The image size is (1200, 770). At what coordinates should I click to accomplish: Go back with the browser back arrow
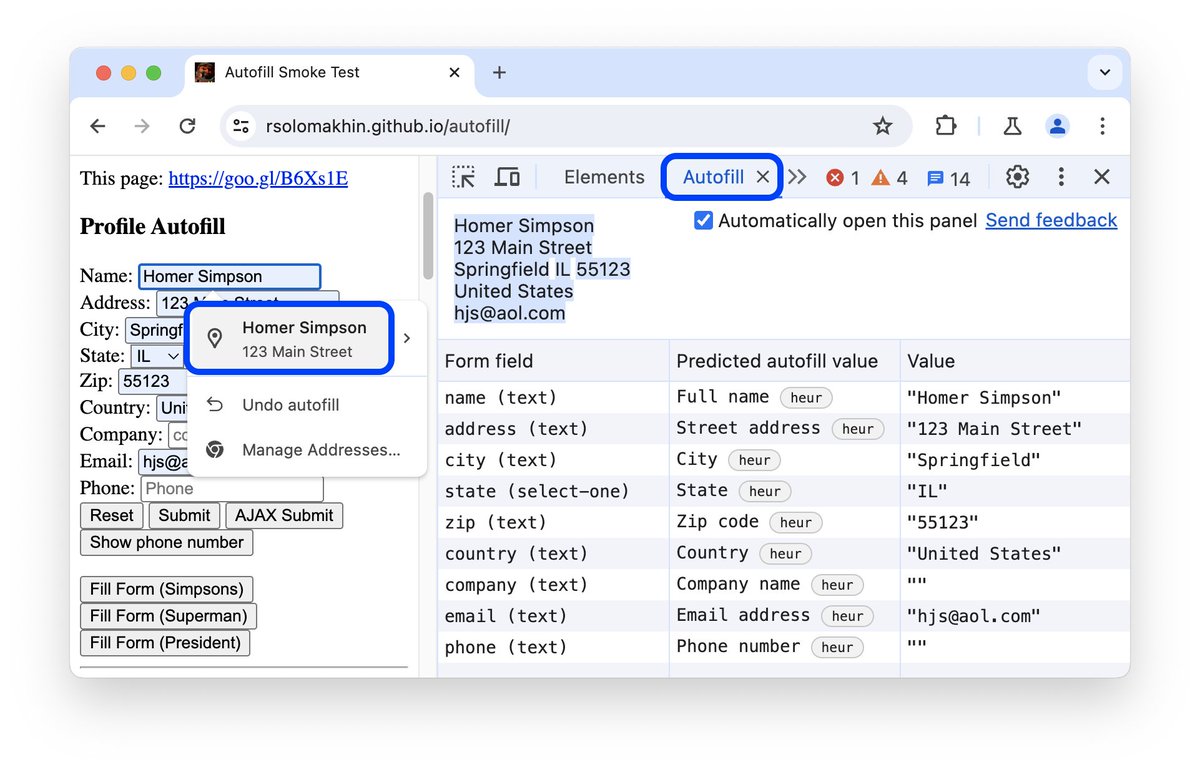click(x=97, y=126)
